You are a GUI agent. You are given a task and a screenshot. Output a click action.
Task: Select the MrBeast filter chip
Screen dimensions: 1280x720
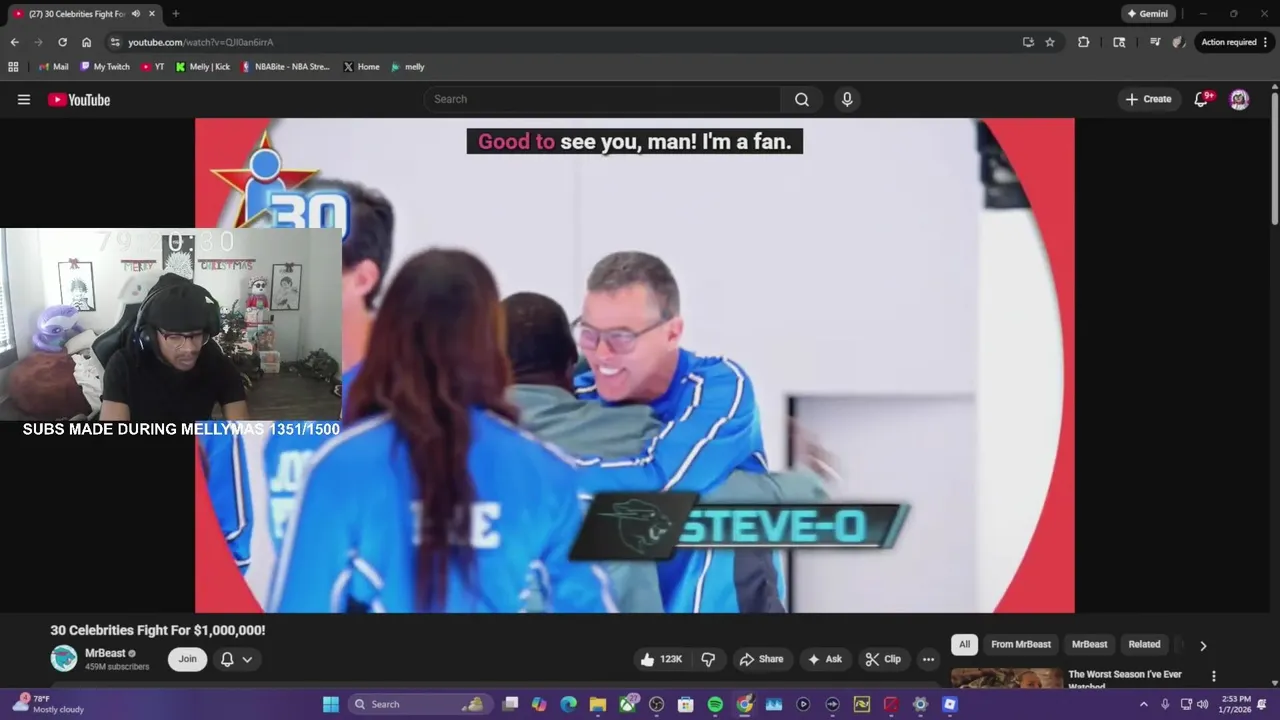tap(1089, 644)
